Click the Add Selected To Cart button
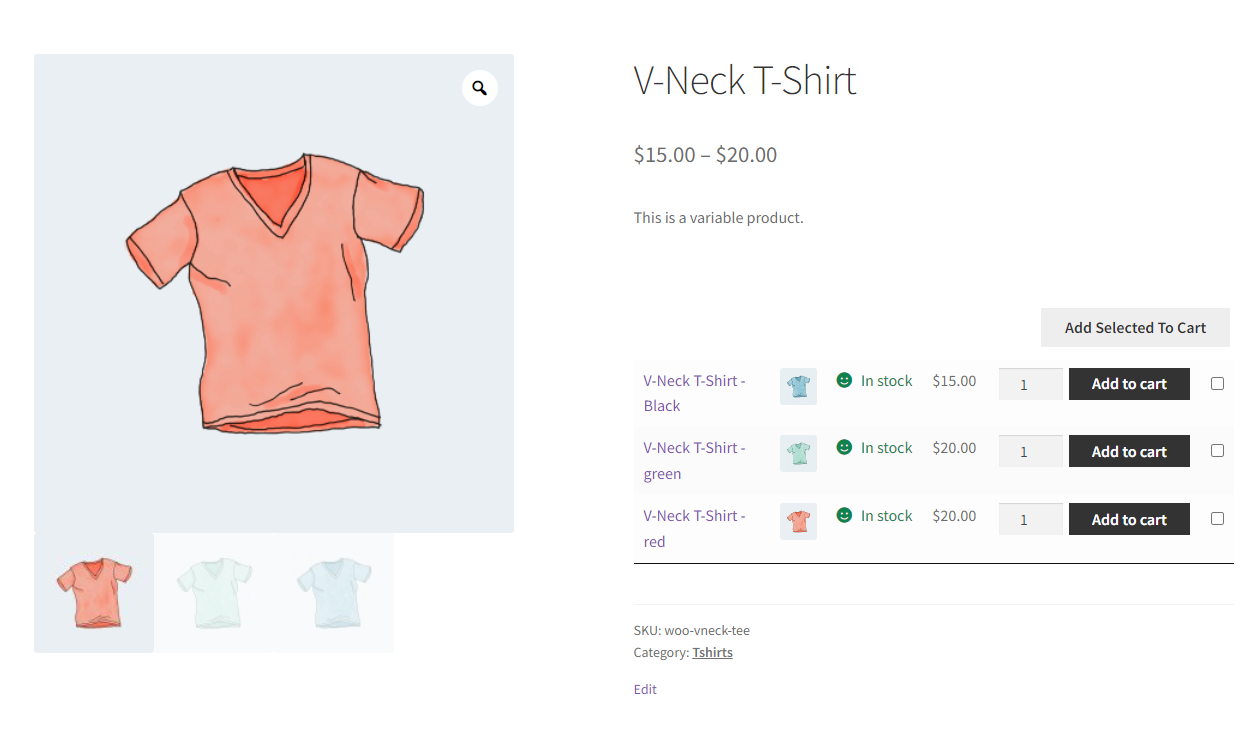Image resolution: width=1260 pixels, height=729 pixels. click(1135, 328)
